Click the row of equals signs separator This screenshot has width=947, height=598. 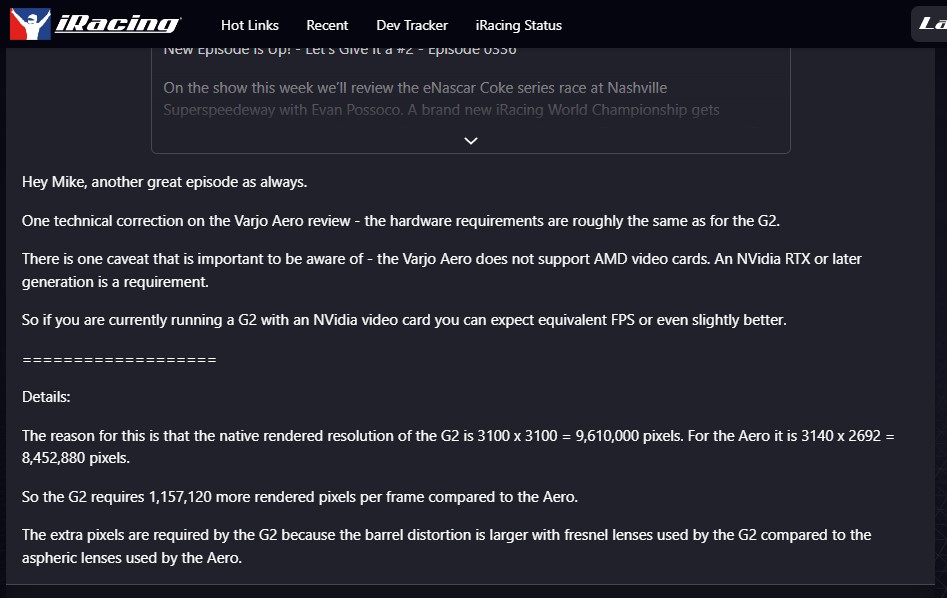click(x=119, y=360)
